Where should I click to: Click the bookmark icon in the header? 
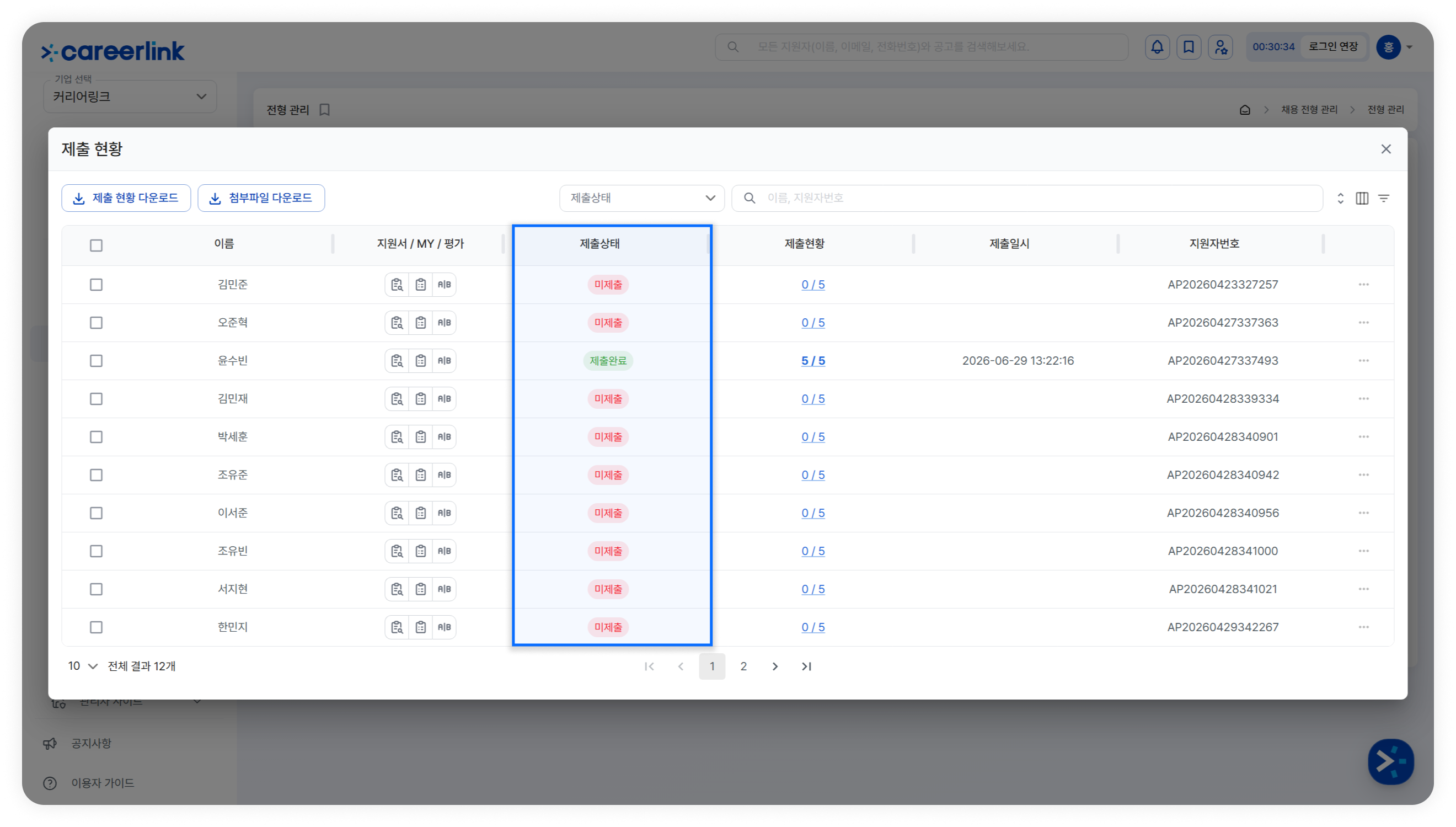click(x=1189, y=46)
